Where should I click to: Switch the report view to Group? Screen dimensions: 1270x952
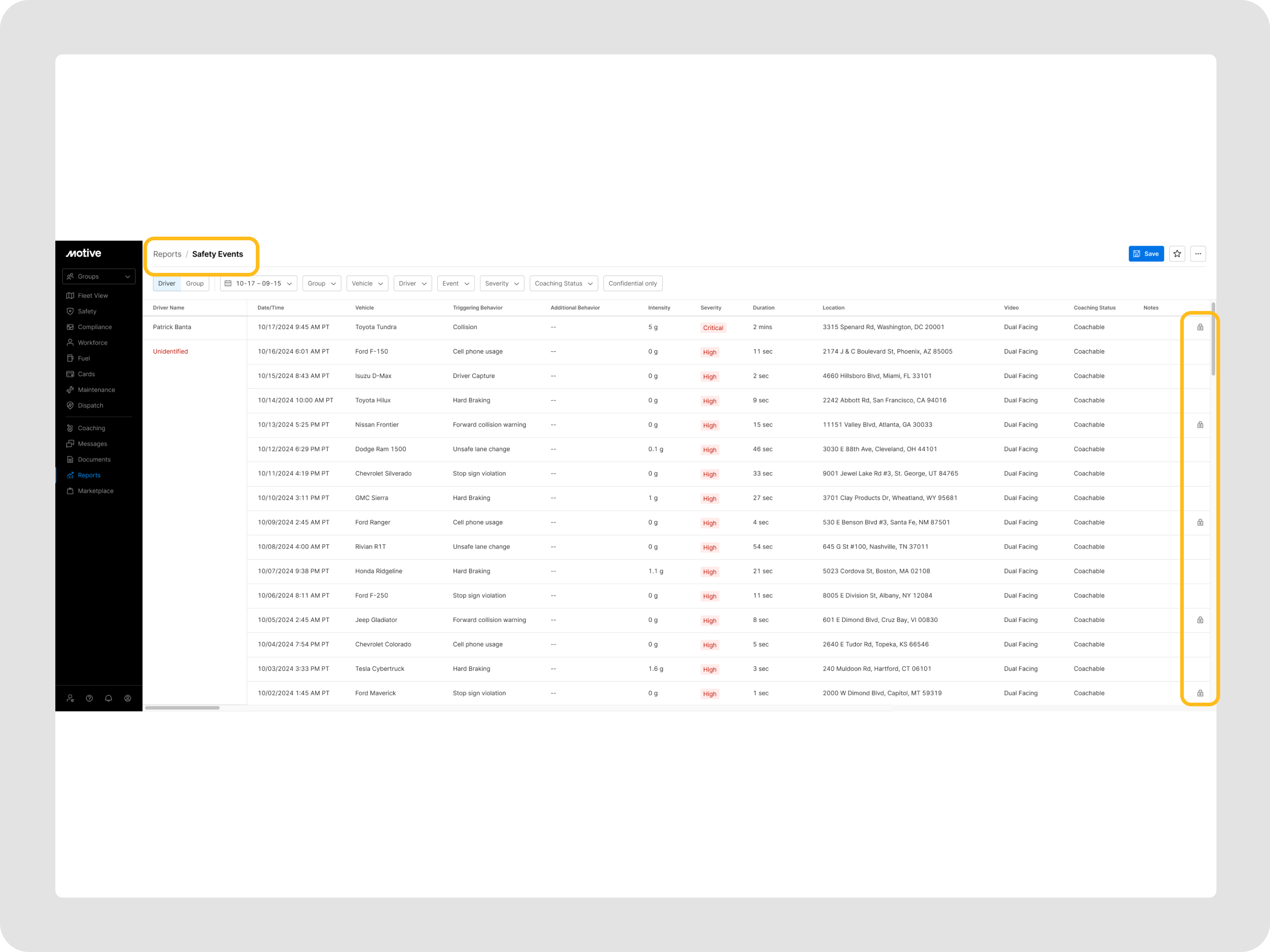195,283
